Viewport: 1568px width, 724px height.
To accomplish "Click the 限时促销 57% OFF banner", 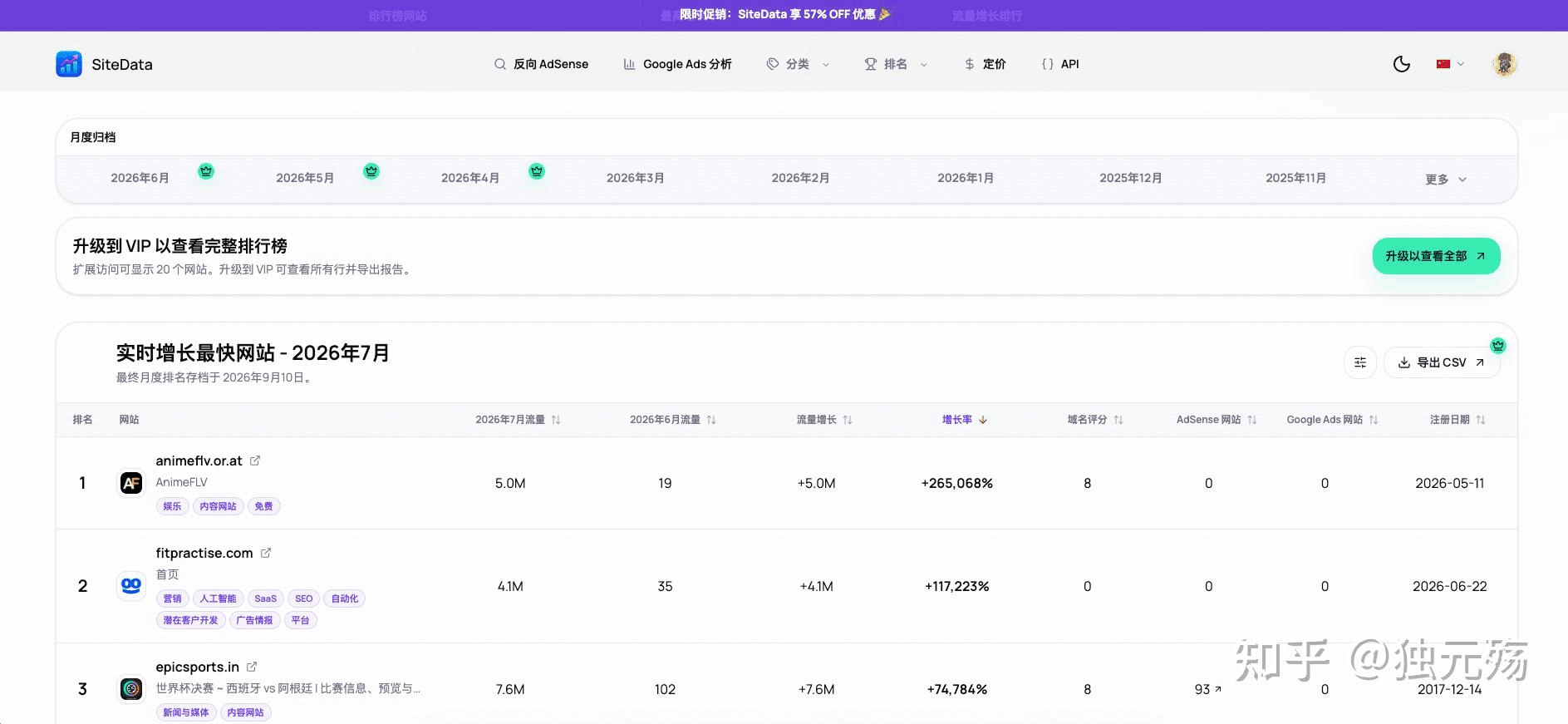I will [x=784, y=15].
